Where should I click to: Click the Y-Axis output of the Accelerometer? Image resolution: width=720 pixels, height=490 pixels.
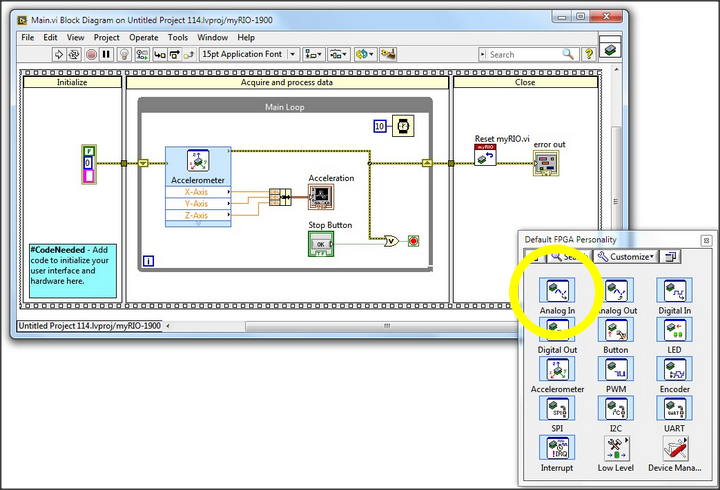pyautogui.click(x=198, y=203)
